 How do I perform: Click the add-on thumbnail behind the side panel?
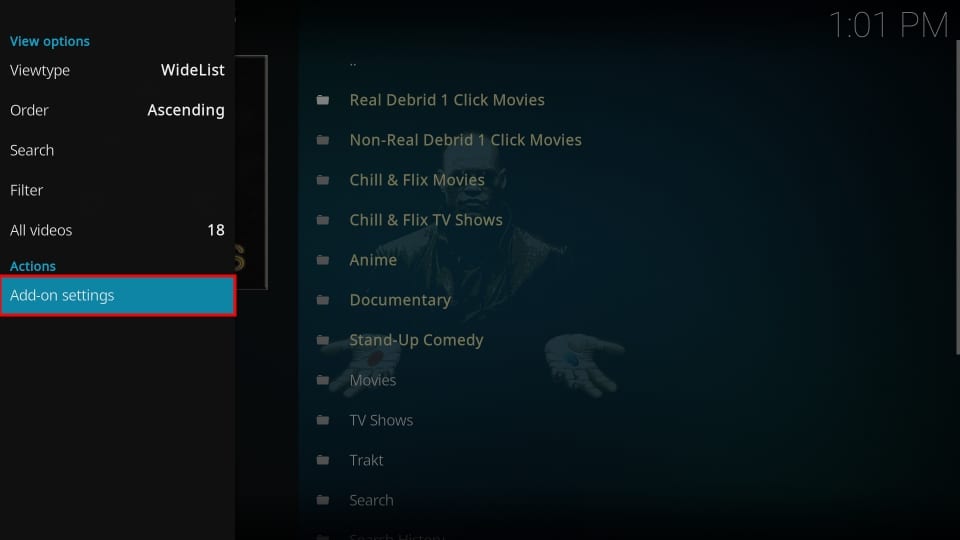251,172
